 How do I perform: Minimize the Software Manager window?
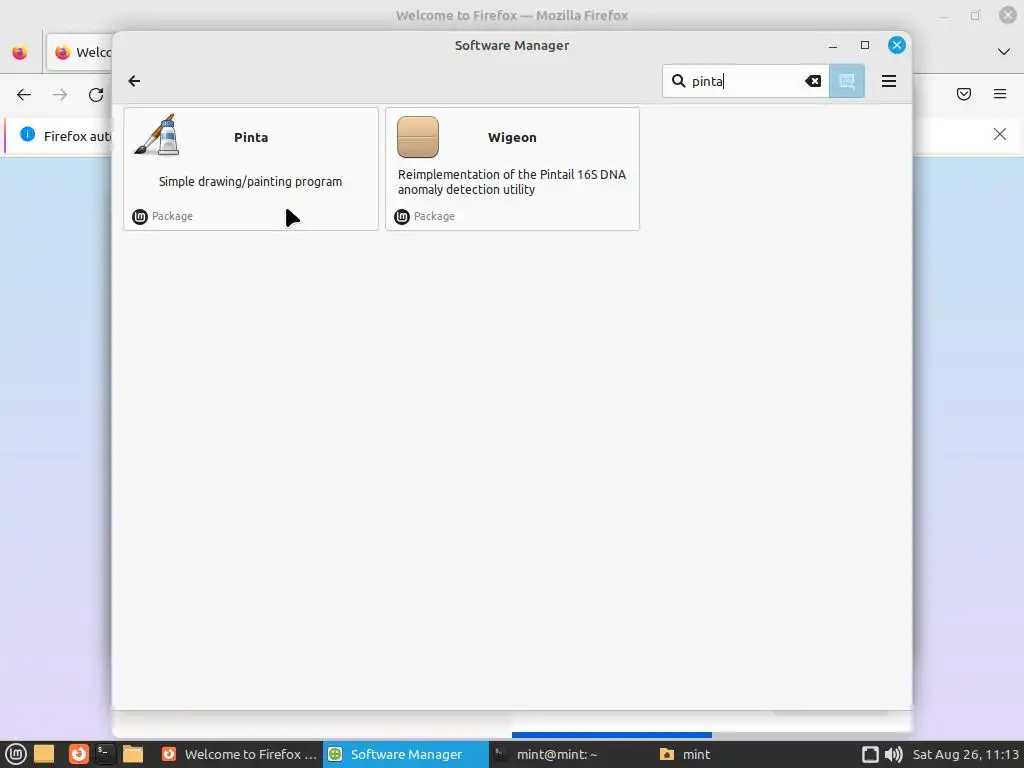tap(833, 45)
